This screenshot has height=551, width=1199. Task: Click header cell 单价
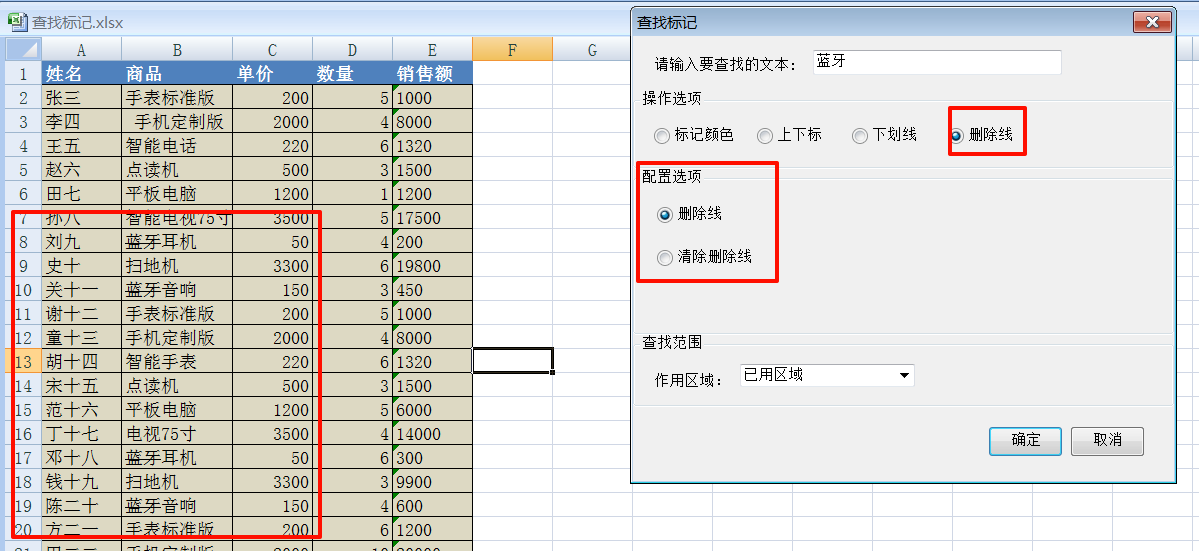(x=272, y=73)
